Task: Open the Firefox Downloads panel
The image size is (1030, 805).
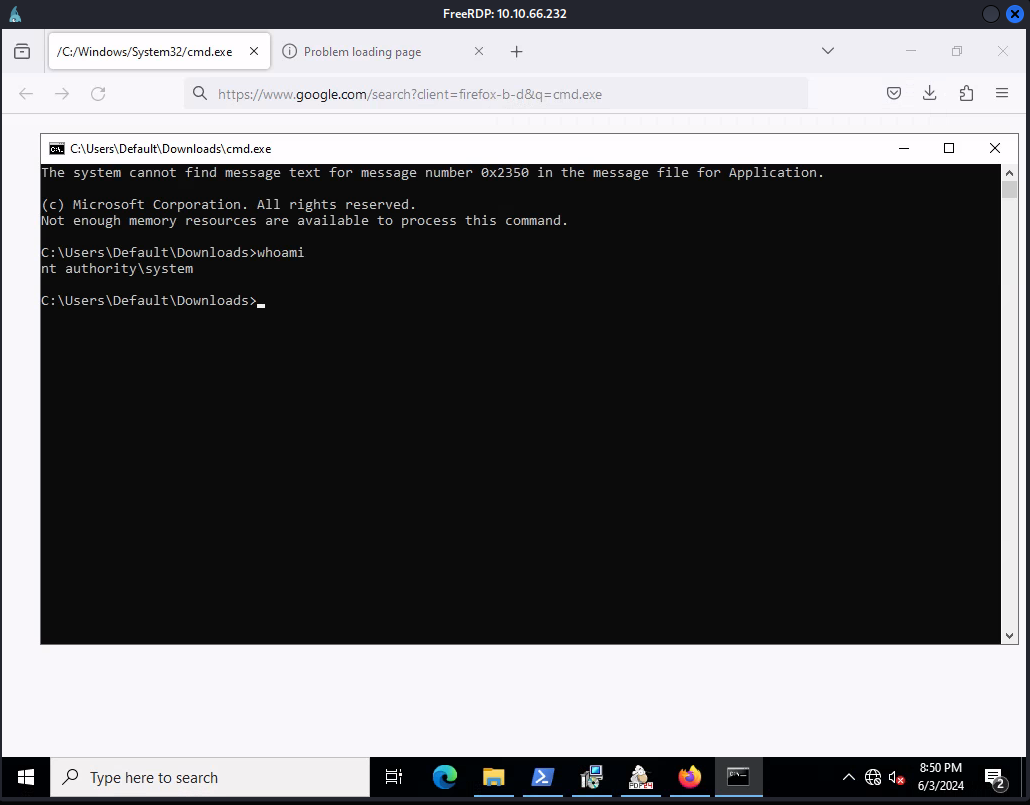Action: point(929,93)
